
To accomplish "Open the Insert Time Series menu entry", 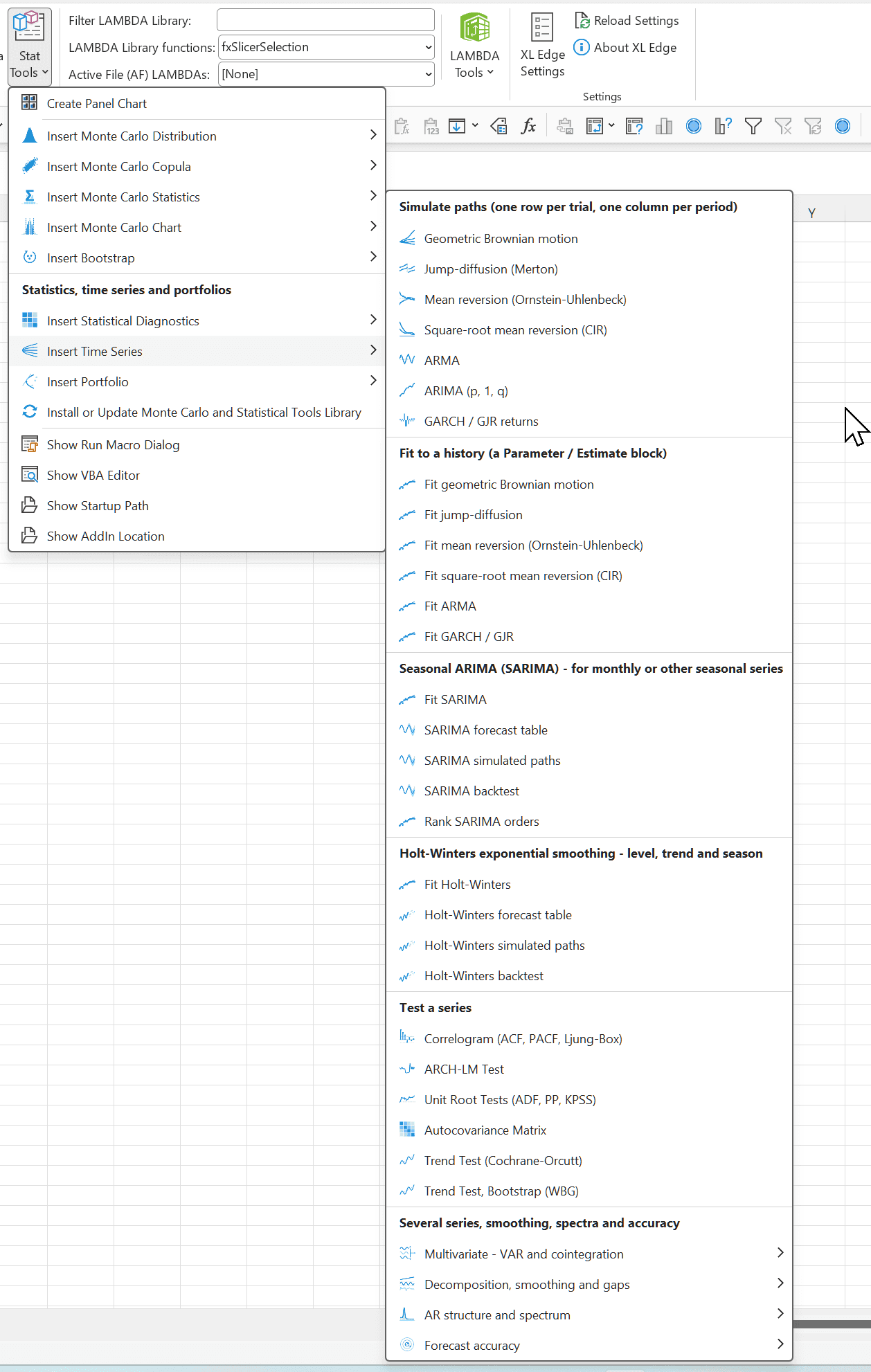I will click(197, 351).
